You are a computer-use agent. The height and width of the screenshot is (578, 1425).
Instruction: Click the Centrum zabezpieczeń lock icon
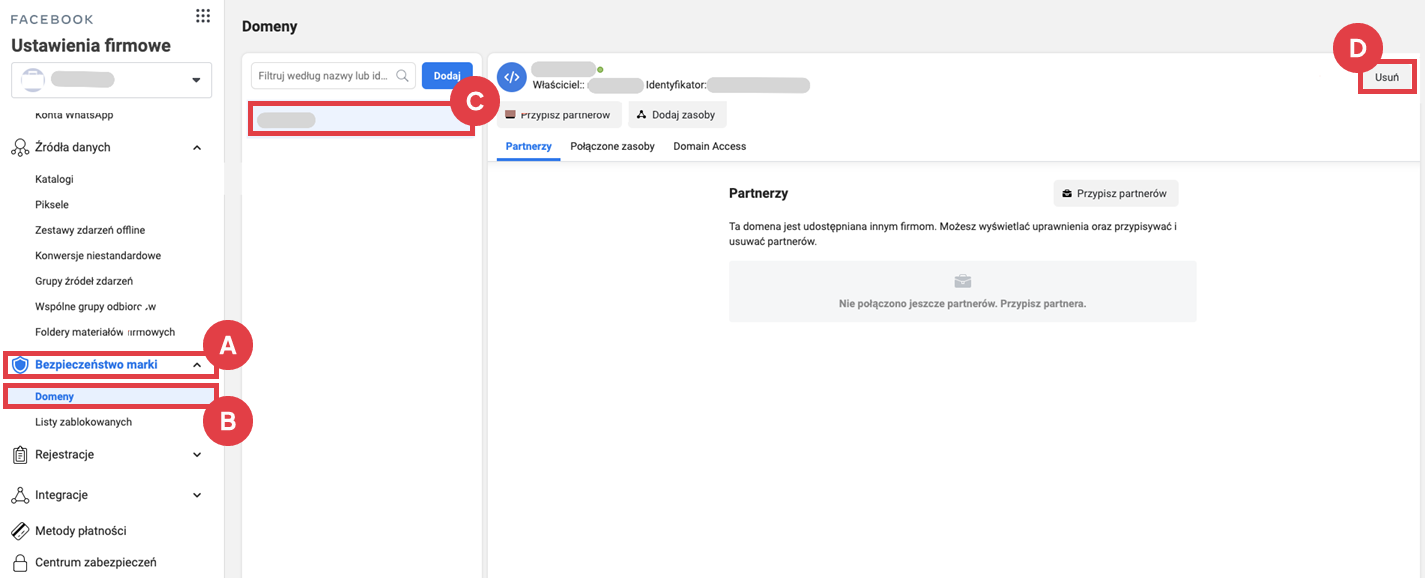pos(20,563)
